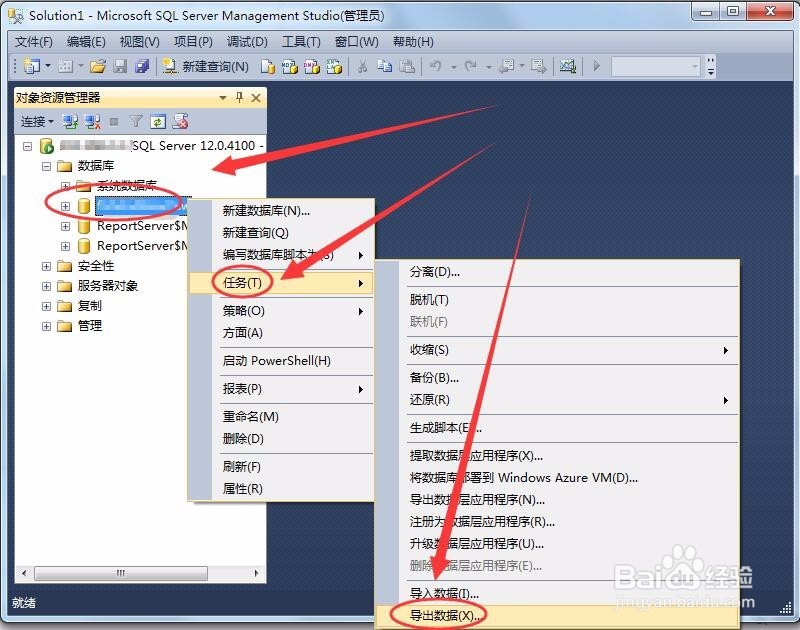
Task: Click the Start debugging play icon
Action: [596, 66]
